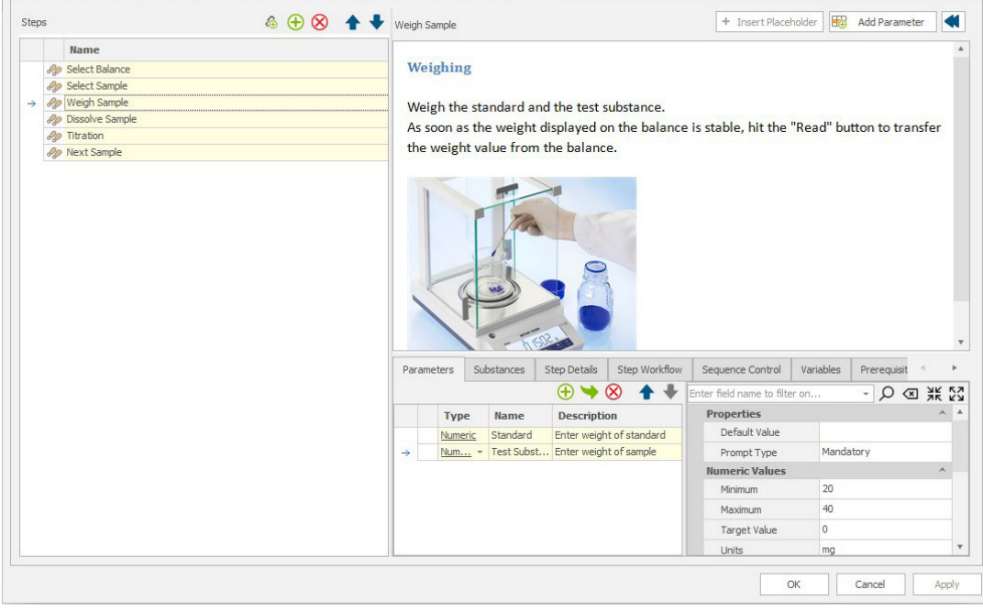Select the Titration step in list
983x611 pixels.
pos(85,136)
